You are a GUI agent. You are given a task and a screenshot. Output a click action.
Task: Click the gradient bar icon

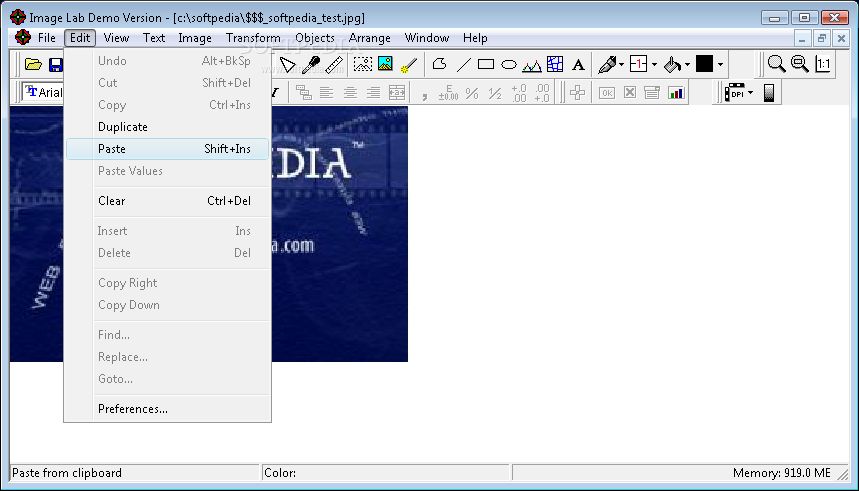769,93
